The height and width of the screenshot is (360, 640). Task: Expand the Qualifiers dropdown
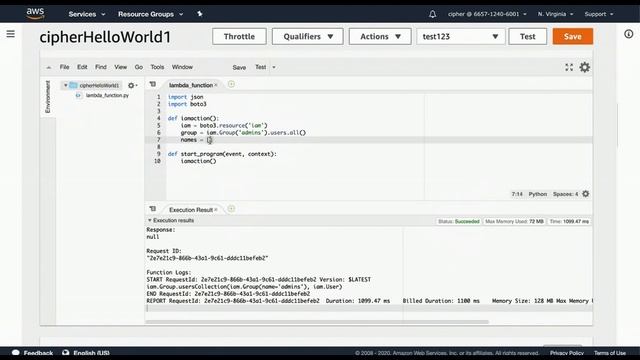tap(308, 36)
